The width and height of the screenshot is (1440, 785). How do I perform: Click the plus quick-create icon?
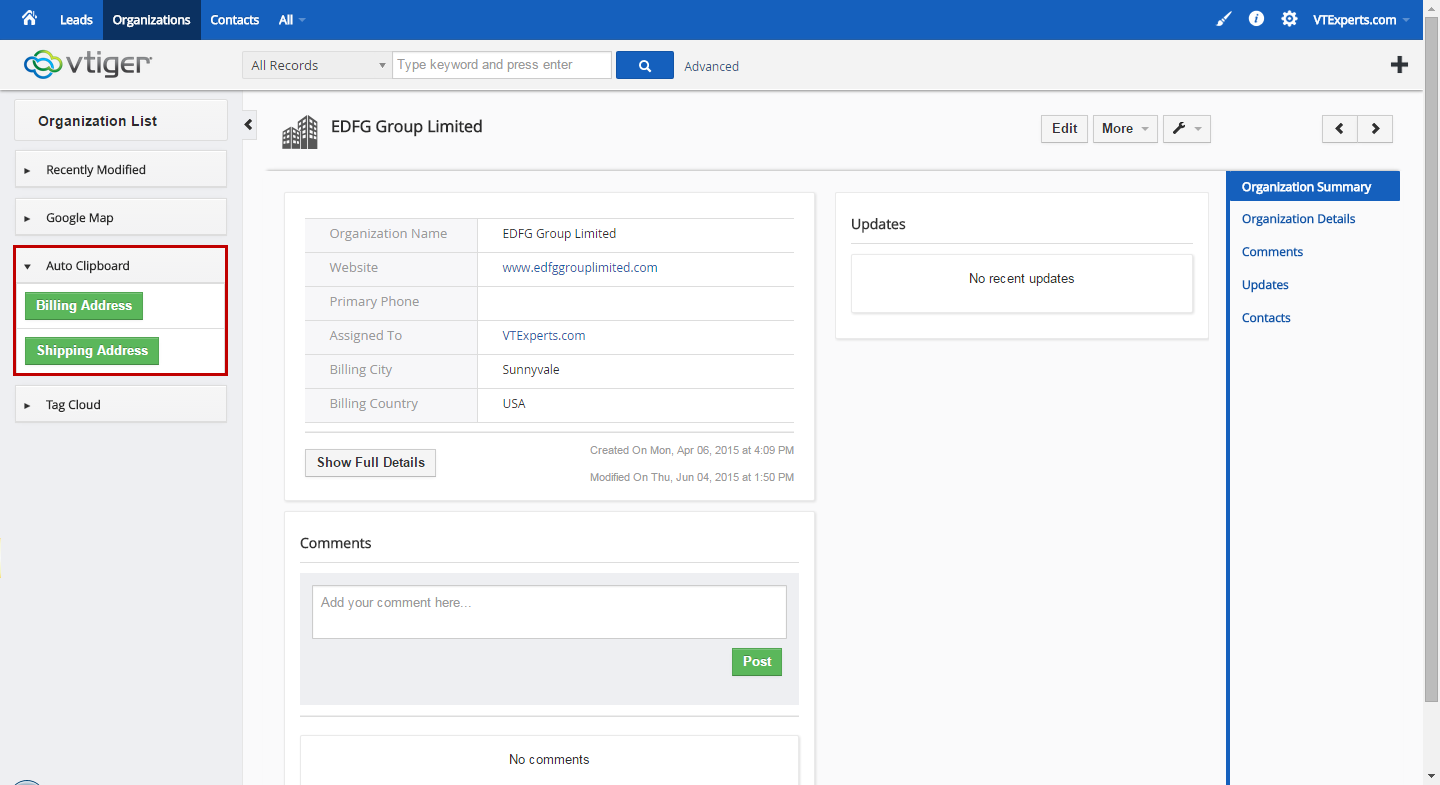[1400, 65]
